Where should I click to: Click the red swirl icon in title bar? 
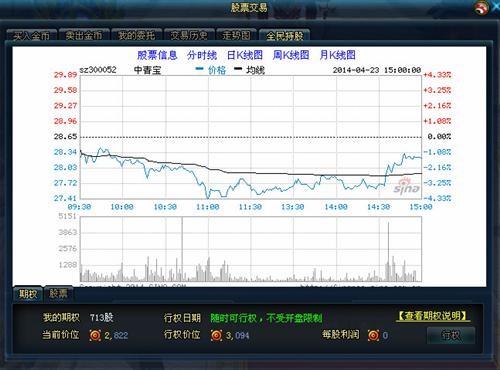coord(482,7)
